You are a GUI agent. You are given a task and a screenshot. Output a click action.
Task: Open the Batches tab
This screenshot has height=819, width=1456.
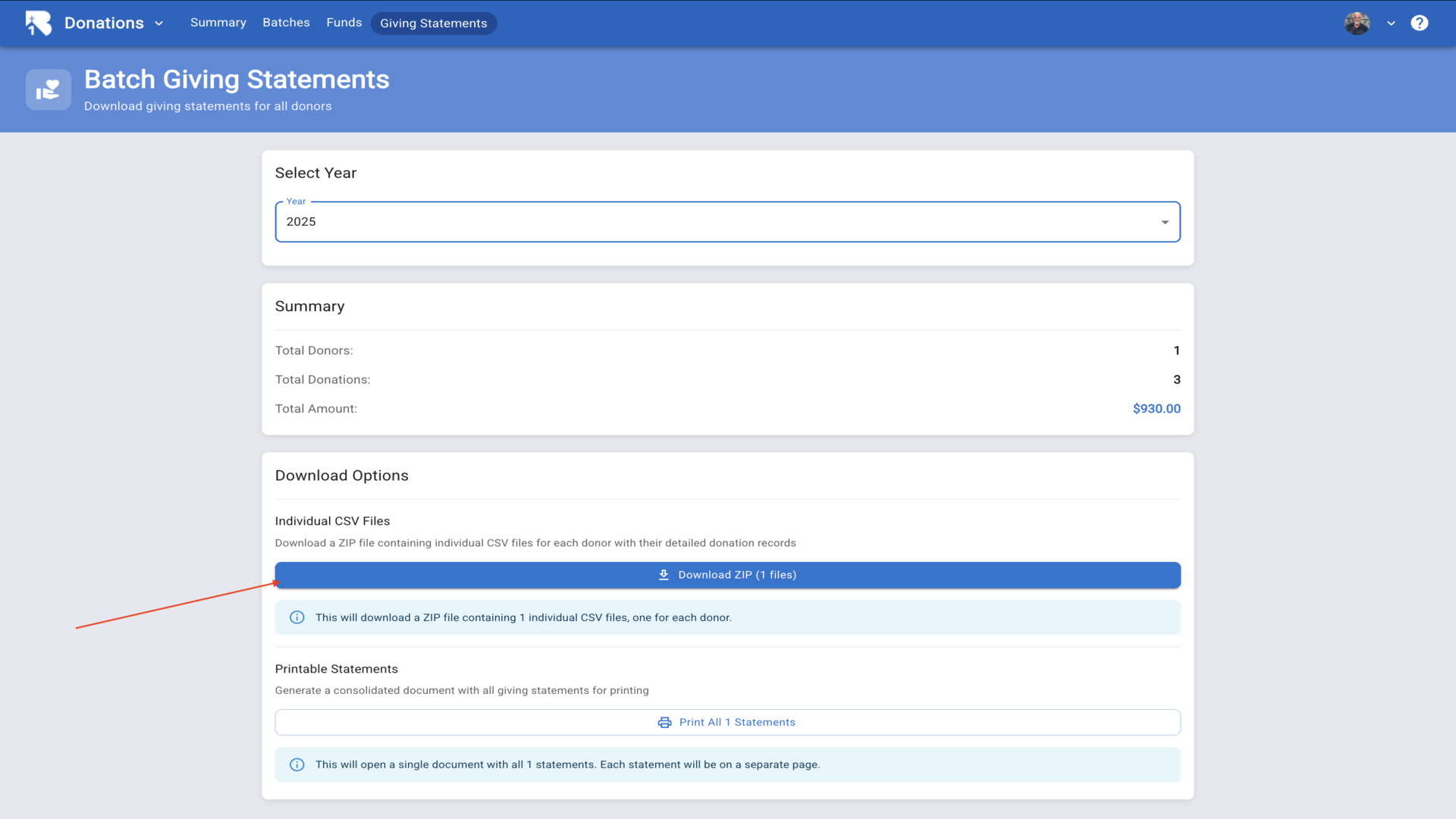(x=286, y=23)
